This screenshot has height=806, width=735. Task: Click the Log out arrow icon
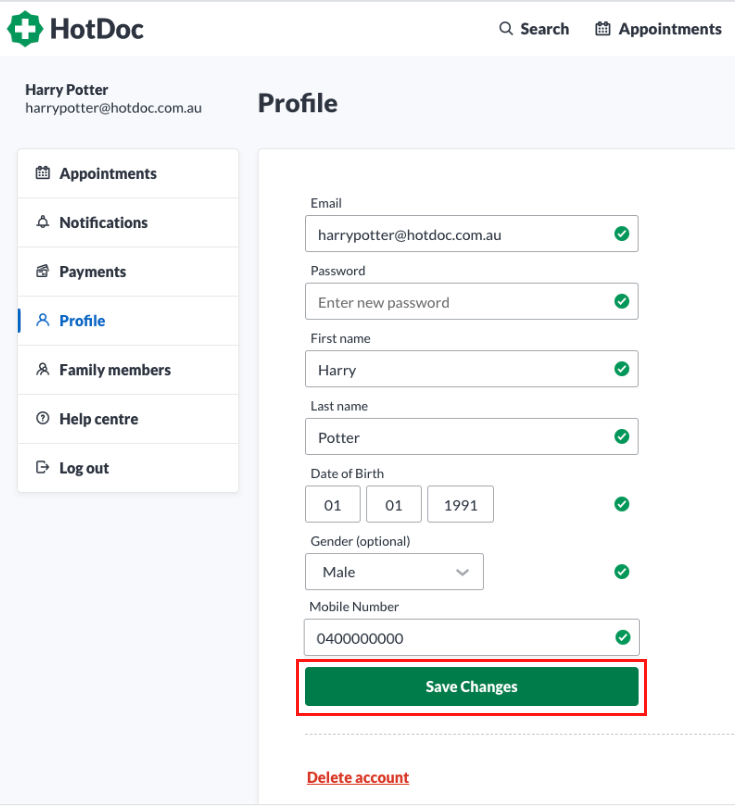click(43, 467)
